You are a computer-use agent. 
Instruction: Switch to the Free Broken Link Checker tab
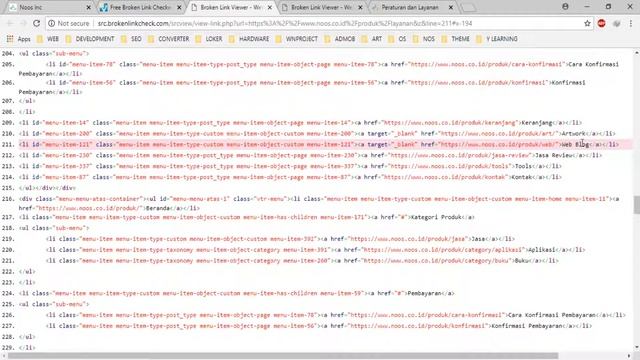pyautogui.click(x=139, y=7)
